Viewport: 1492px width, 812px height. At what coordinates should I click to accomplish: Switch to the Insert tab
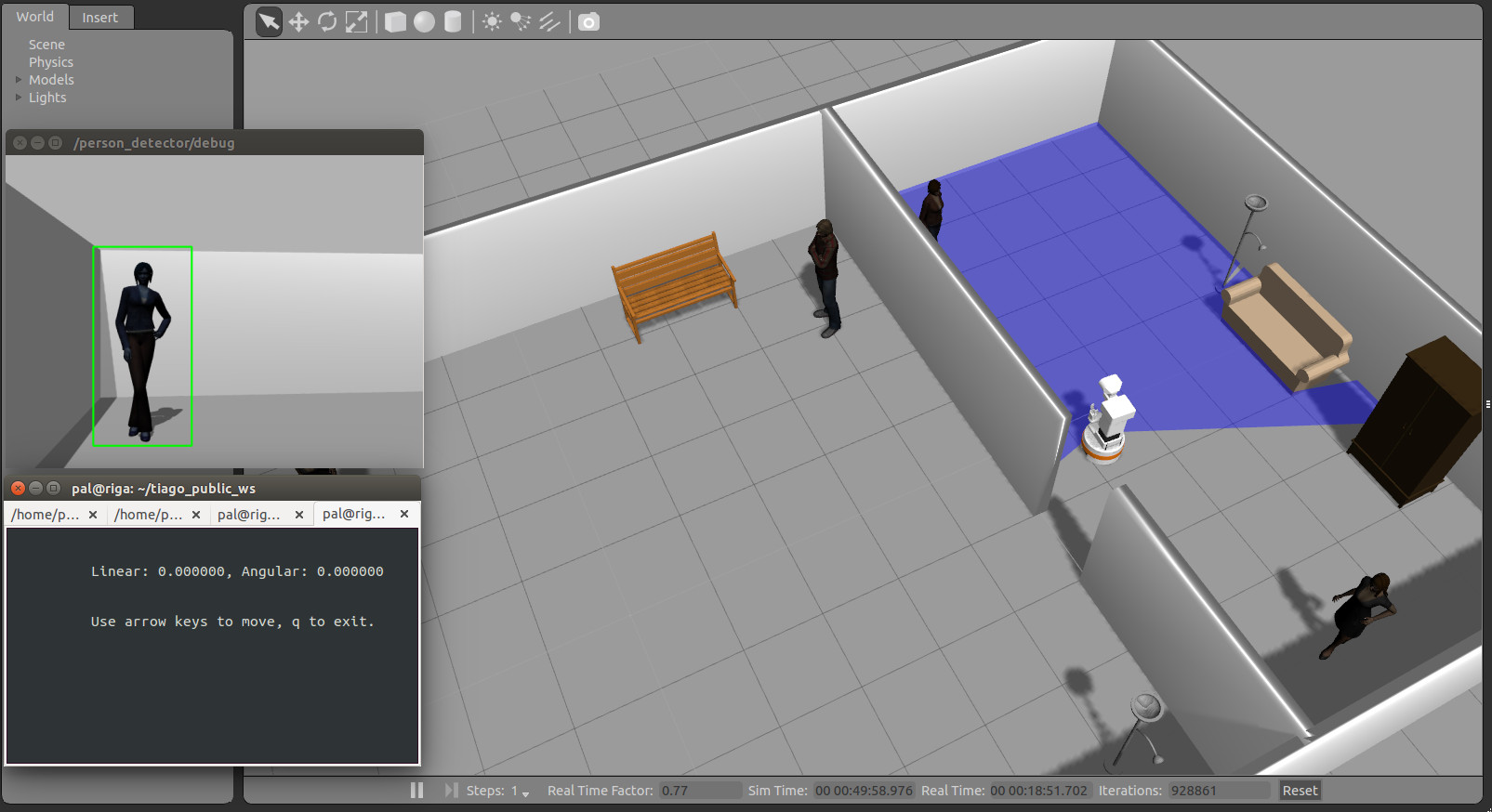(99, 18)
